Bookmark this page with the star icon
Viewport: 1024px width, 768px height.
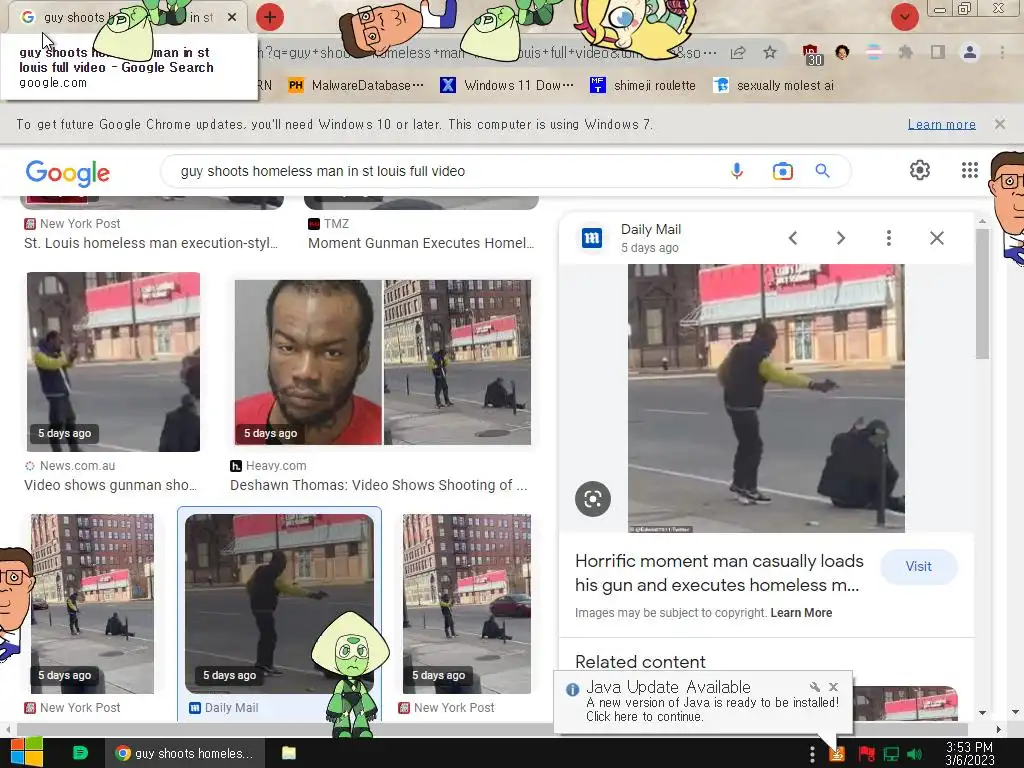[770, 53]
